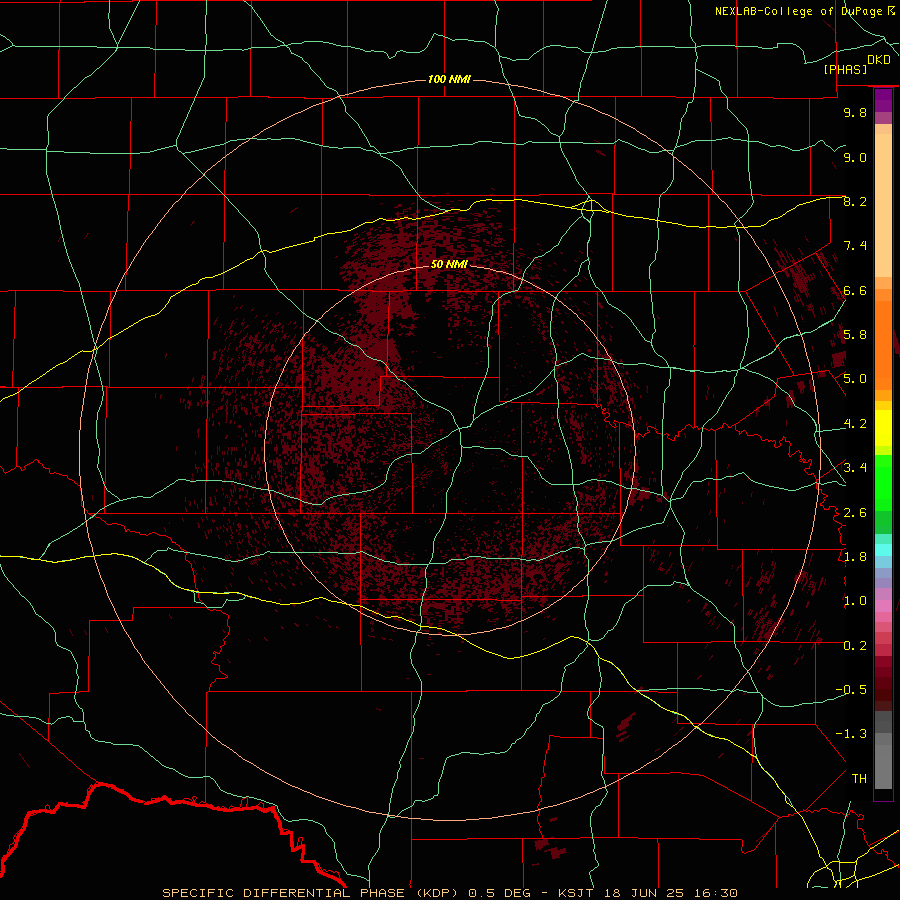
Task: Click the 6.6 scale value
Action: [x=855, y=290]
